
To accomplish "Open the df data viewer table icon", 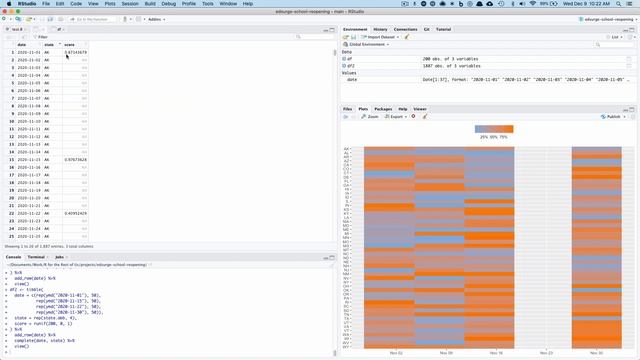I will tap(629, 59).
